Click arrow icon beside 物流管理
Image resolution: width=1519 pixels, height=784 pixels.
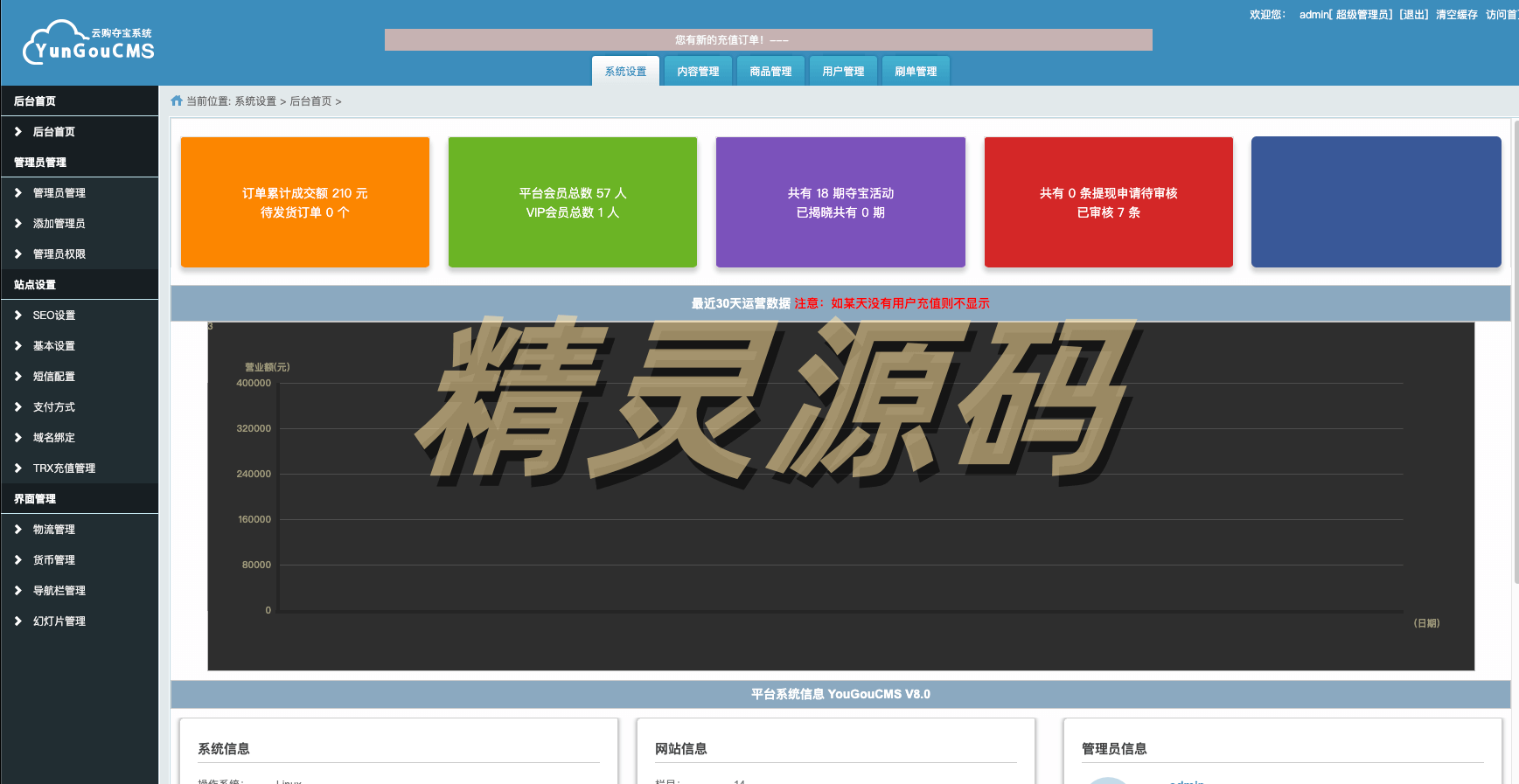18,530
